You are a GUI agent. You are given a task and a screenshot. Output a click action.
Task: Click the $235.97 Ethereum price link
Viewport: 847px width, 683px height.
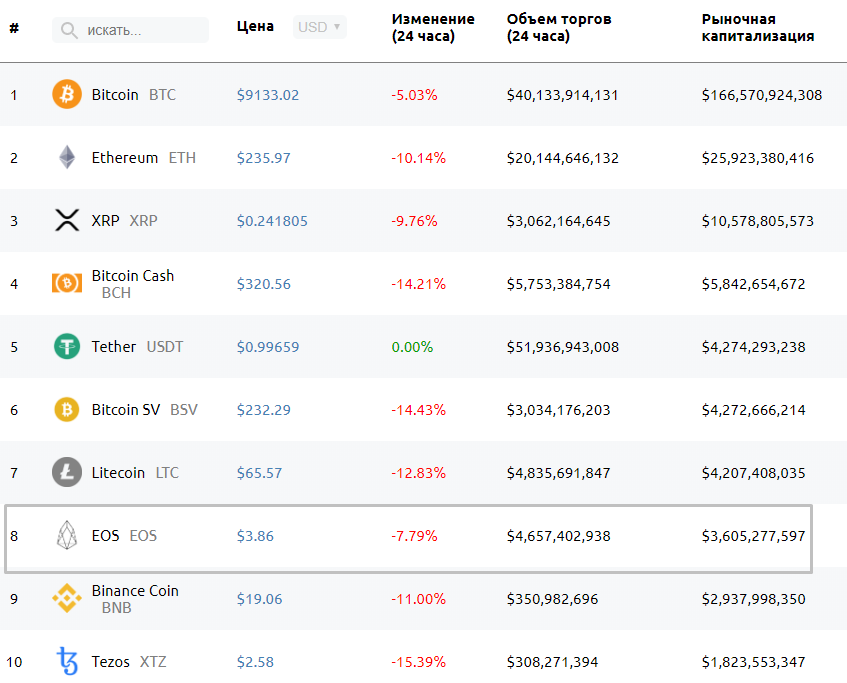point(263,157)
